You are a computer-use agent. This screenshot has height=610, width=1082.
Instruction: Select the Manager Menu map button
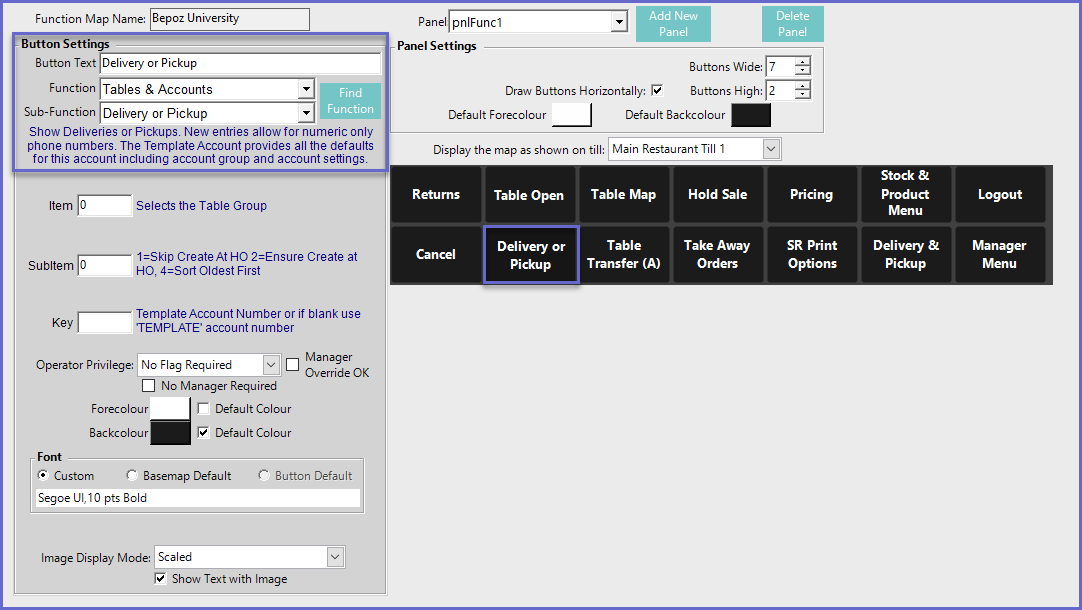coord(999,255)
